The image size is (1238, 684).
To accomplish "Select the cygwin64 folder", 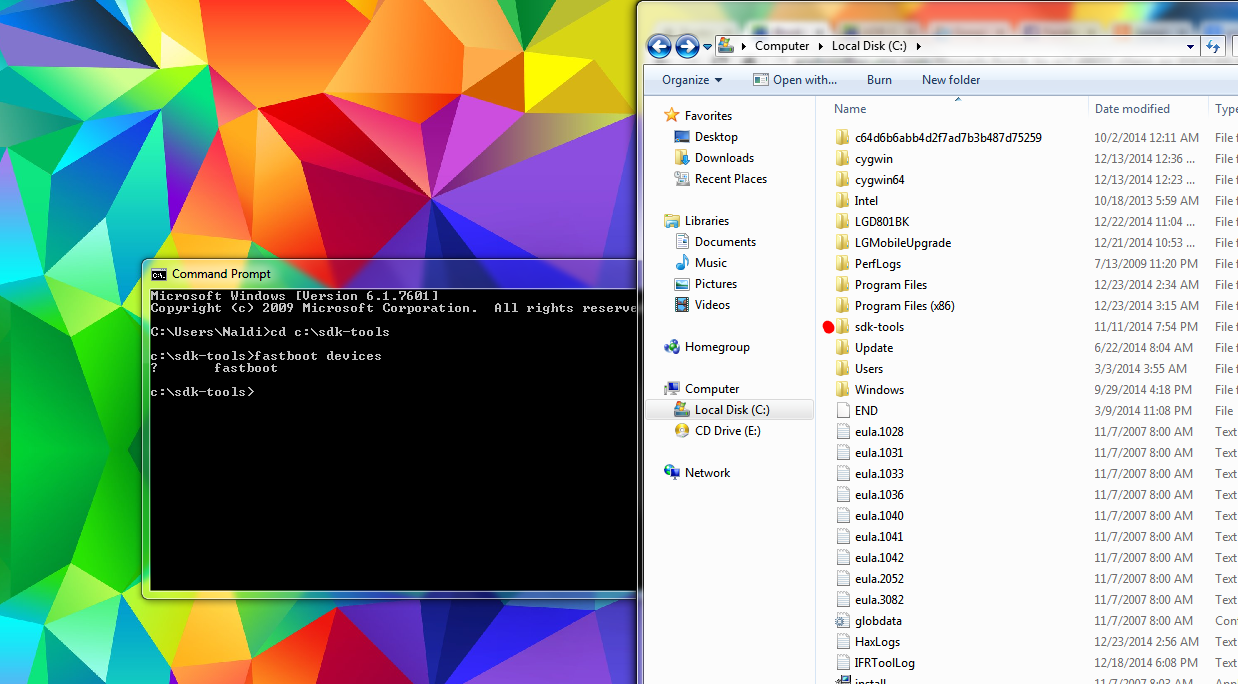I will (879, 180).
